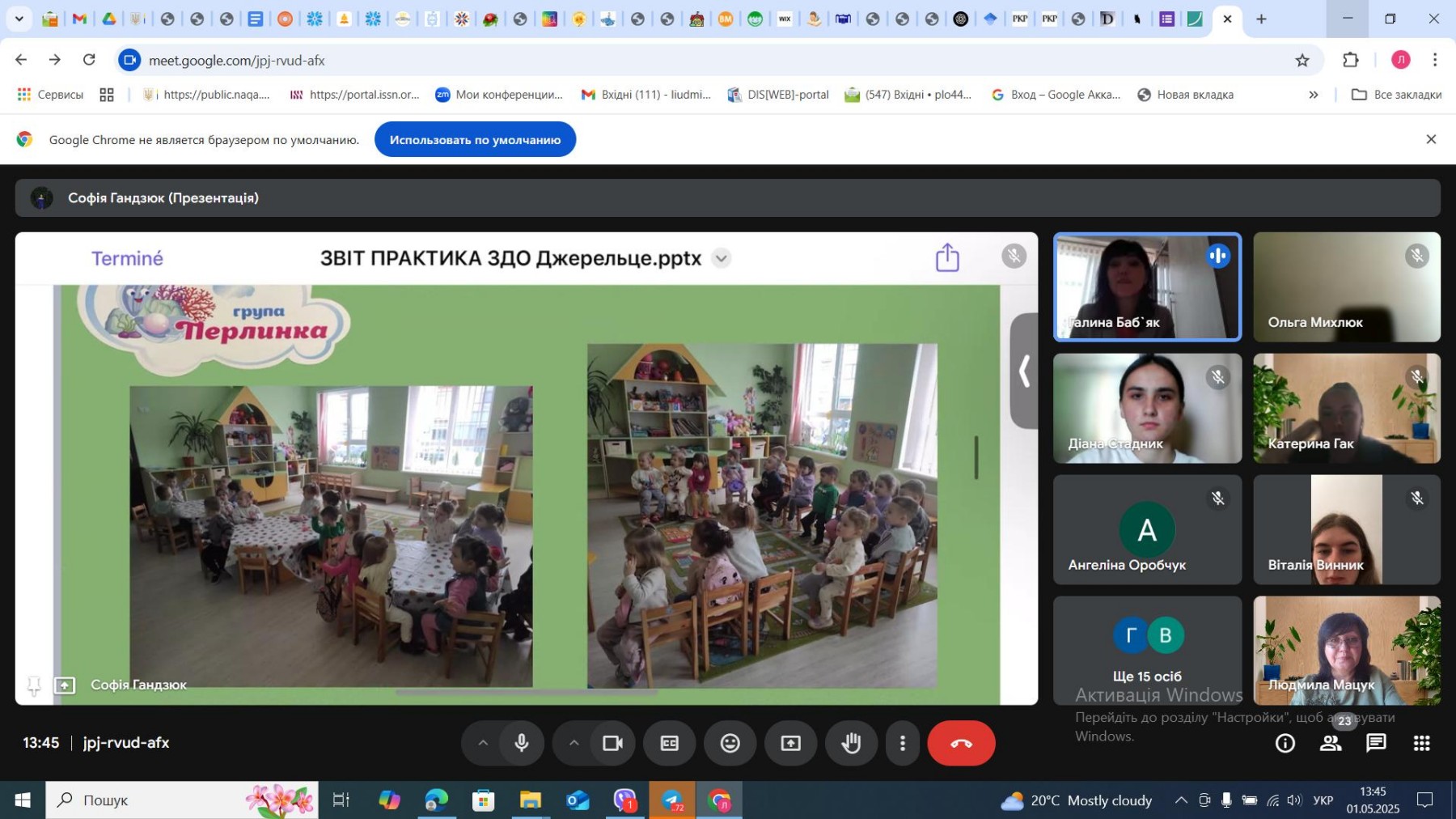Image resolution: width=1456 pixels, height=819 pixels.
Task: Toggle closed captions
Action: click(x=669, y=743)
